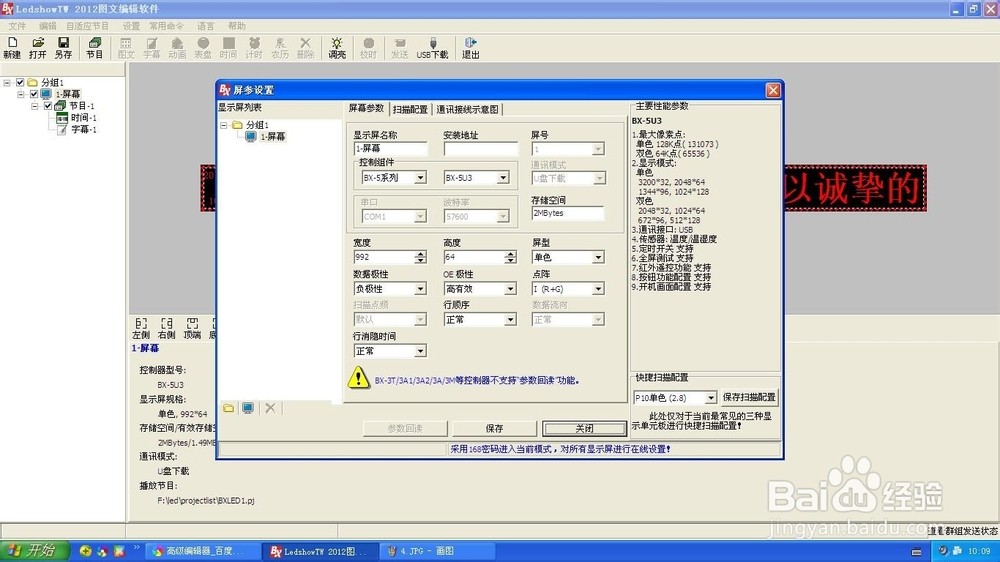This screenshot has width=1000, height=562.
Task: Click the delete X icon below screen list
Action: tap(270, 408)
